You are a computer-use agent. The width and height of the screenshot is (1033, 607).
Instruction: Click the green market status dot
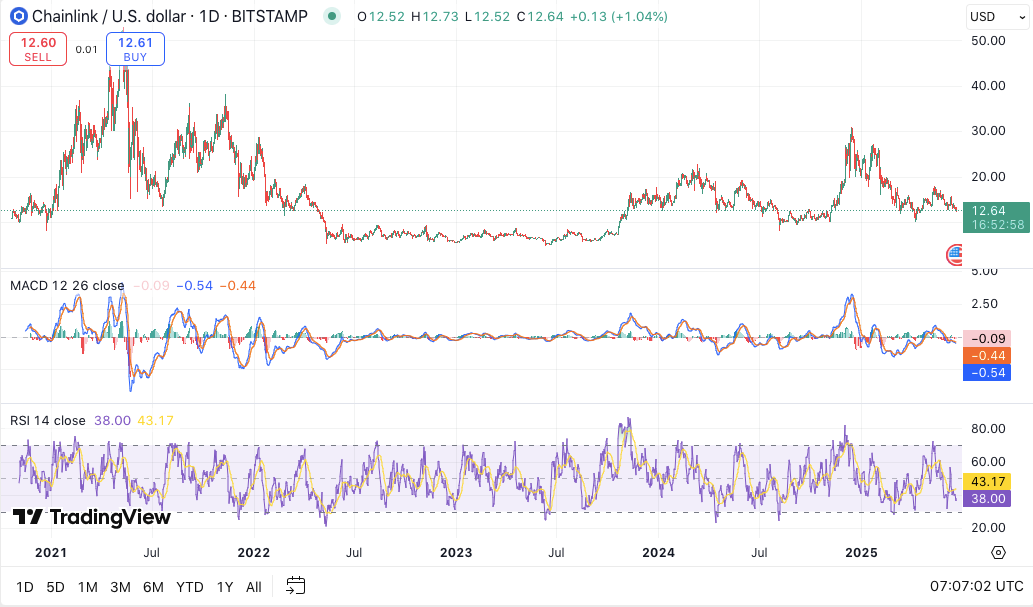[x=332, y=16]
